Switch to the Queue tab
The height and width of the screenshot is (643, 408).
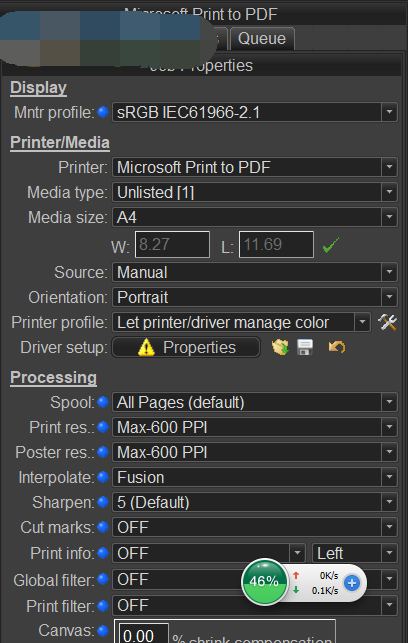pyautogui.click(x=262, y=39)
